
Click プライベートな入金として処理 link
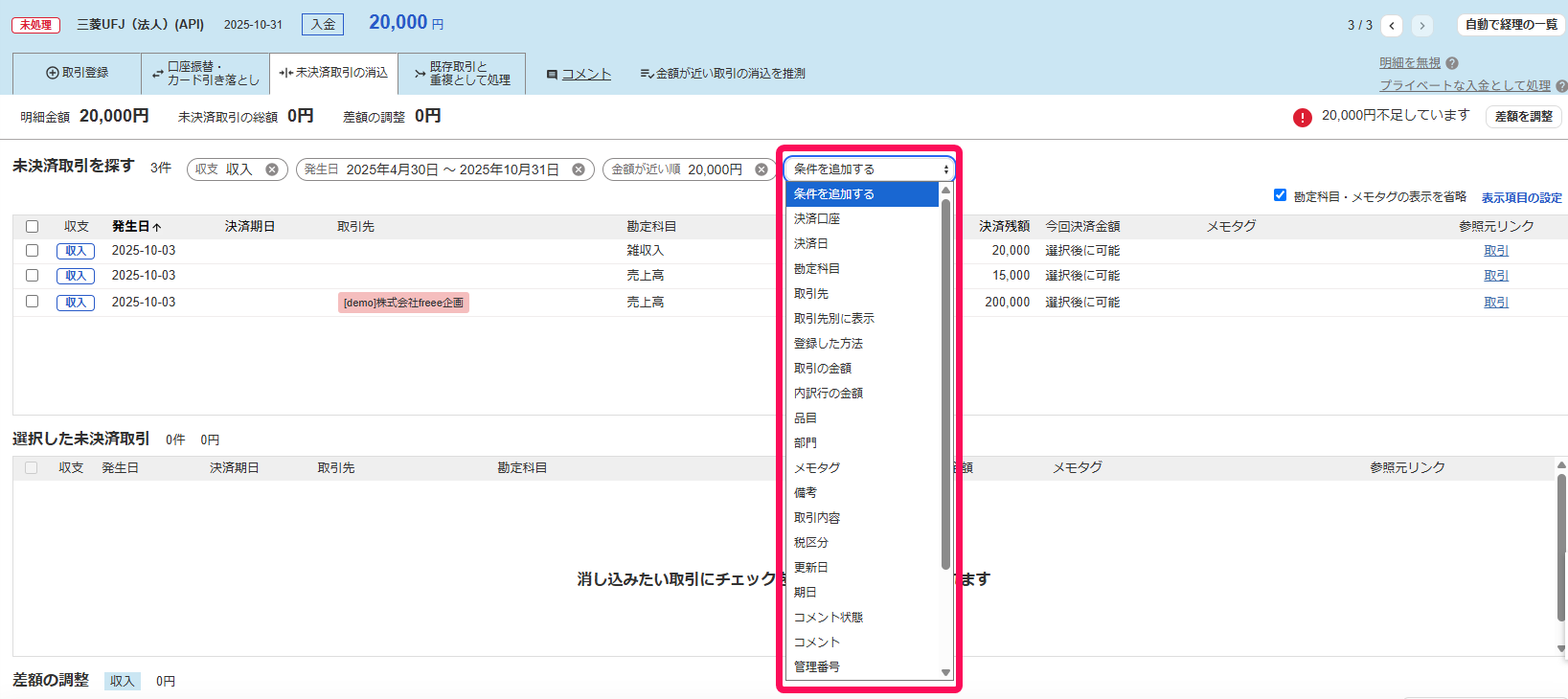pyautogui.click(x=1465, y=86)
